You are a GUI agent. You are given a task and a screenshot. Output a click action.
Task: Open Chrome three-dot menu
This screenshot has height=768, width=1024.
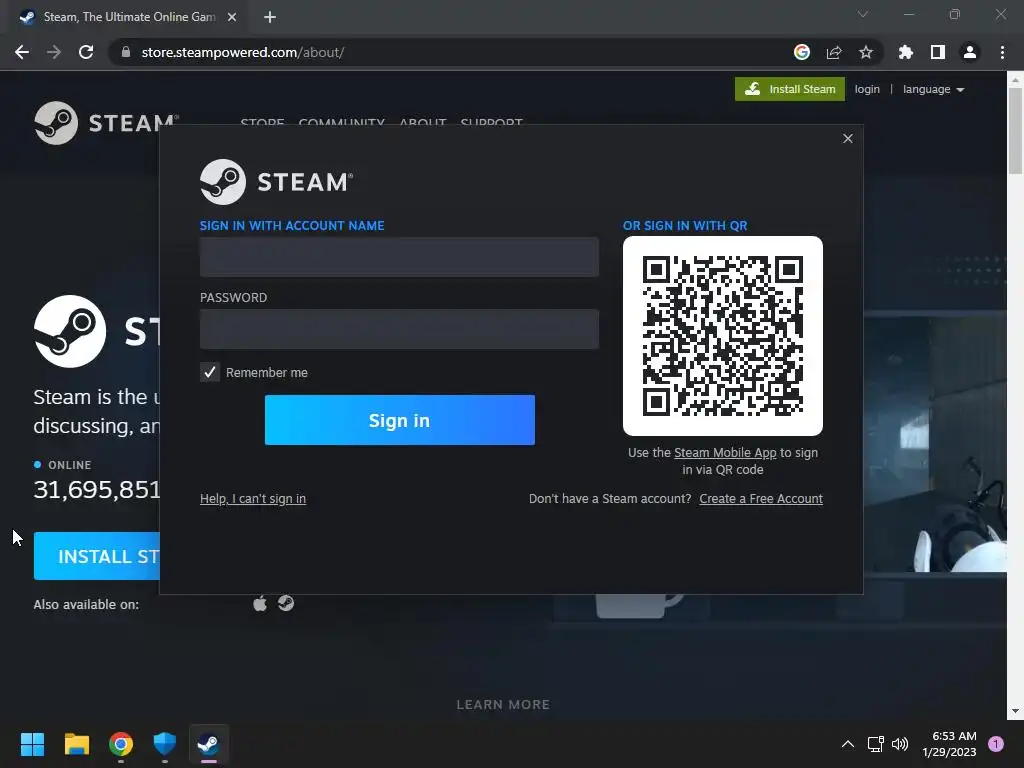click(1002, 52)
